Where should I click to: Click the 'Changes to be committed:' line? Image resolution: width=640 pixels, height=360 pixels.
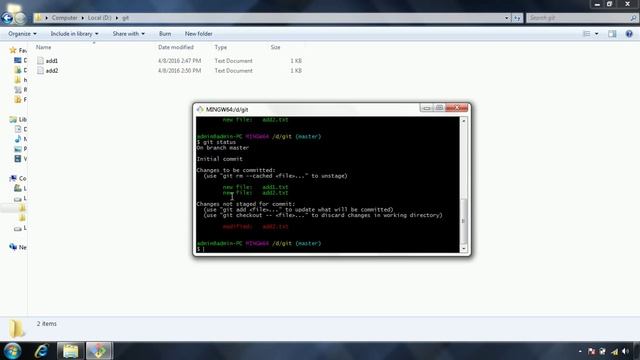(236, 170)
